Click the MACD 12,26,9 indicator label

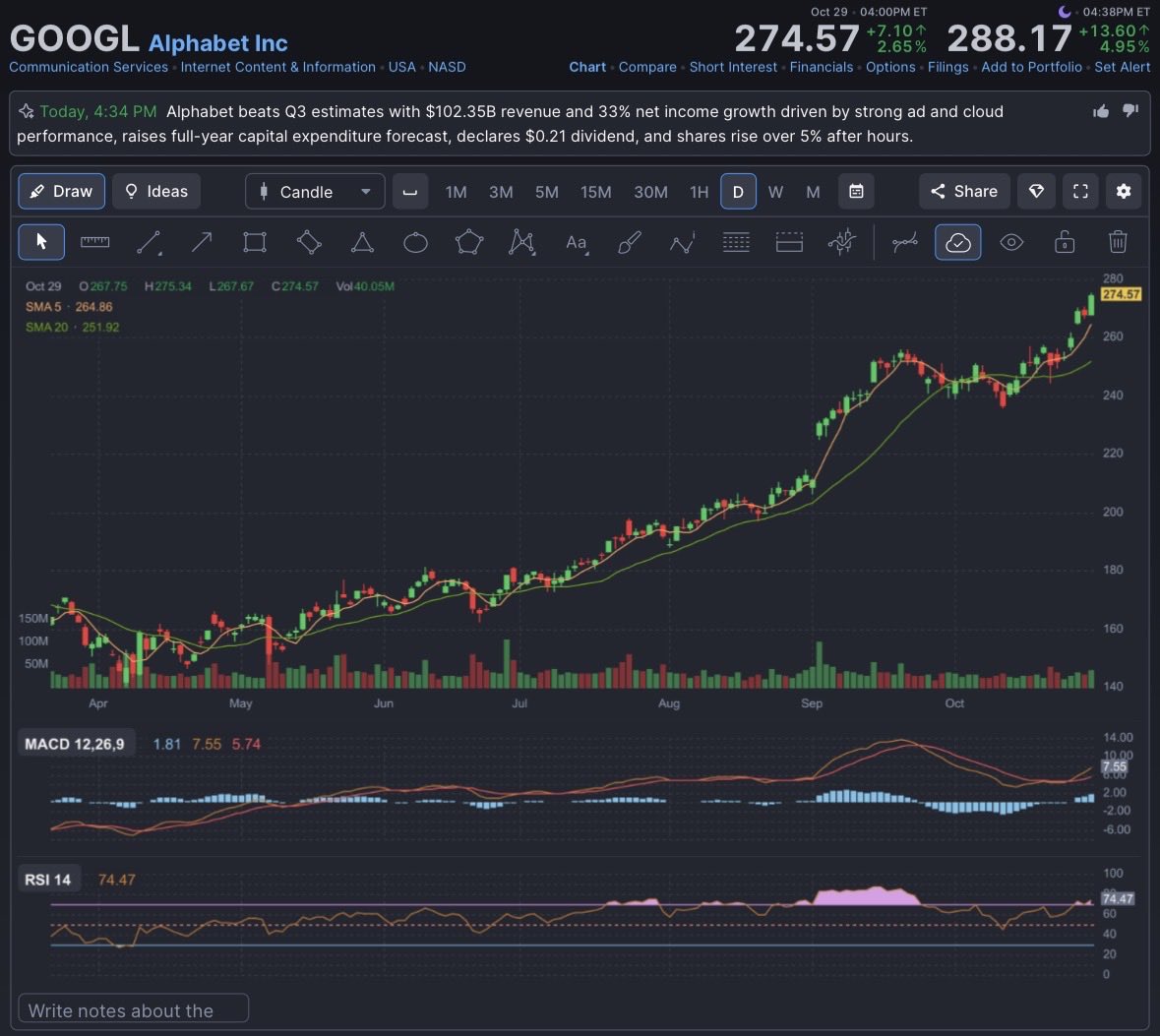coord(75,744)
